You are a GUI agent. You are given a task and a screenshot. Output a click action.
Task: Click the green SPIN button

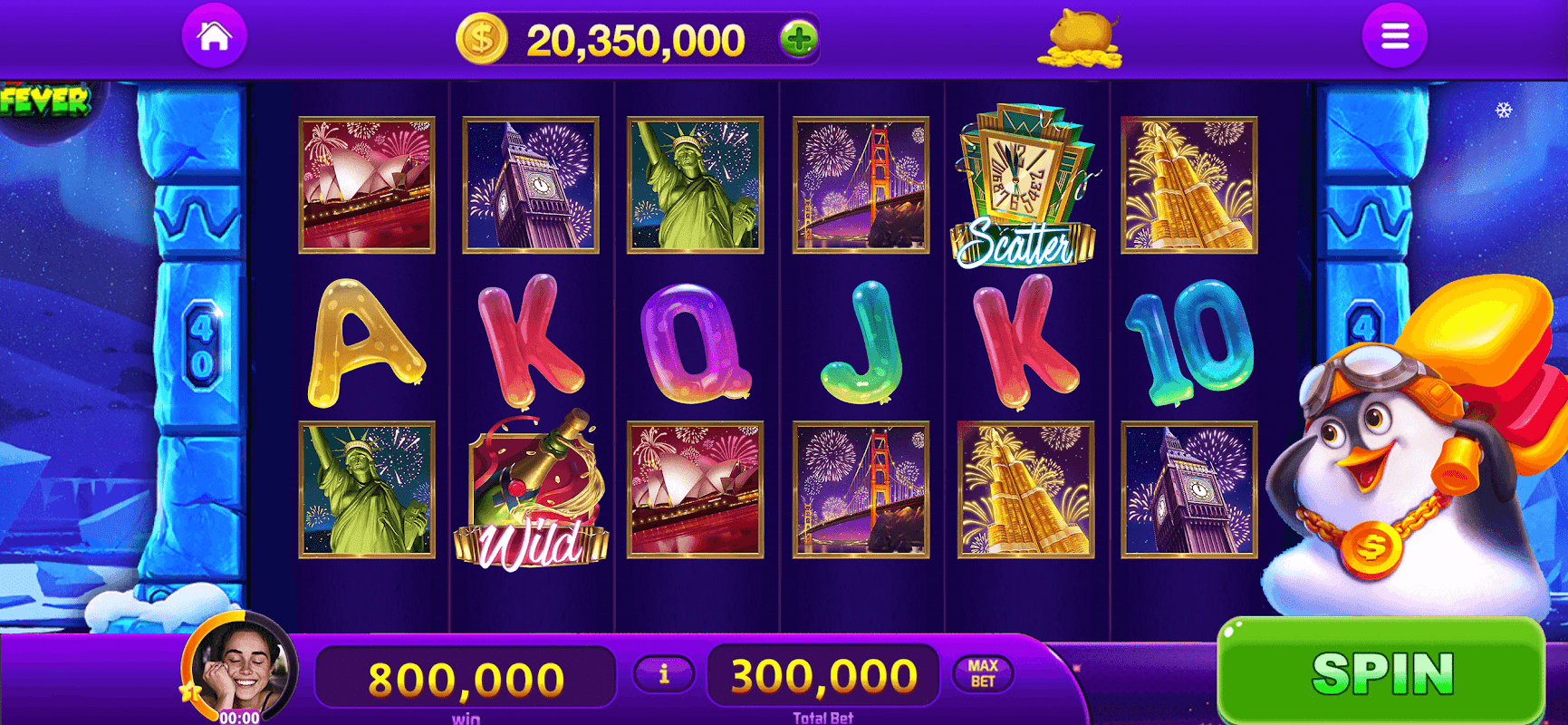click(1381, 673)
